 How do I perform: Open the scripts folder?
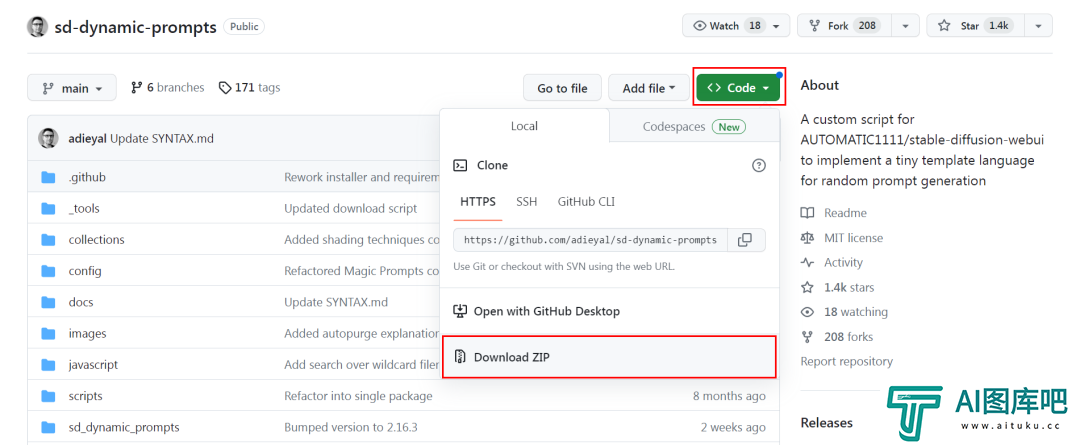tap(85, 396)
